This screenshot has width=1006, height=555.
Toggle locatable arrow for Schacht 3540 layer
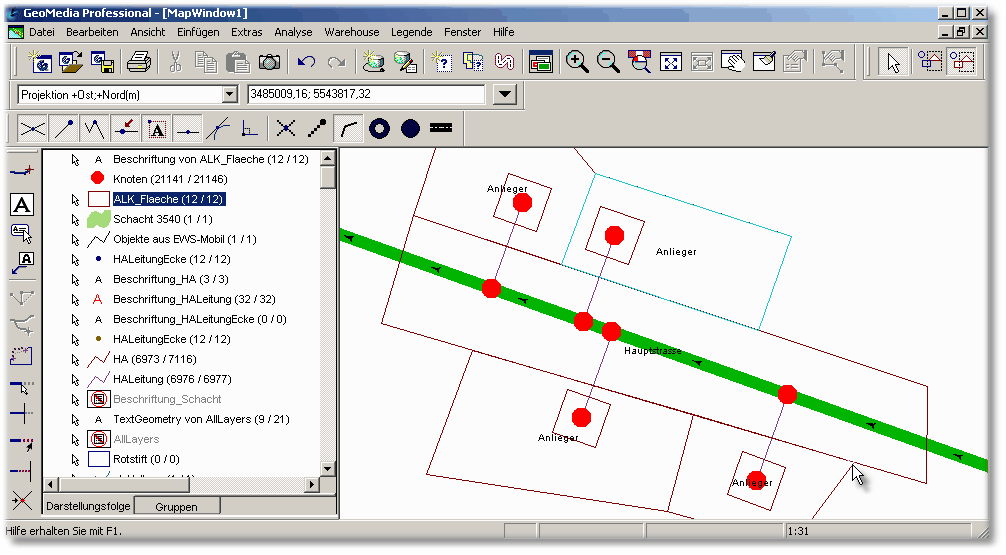click(75, 219)
